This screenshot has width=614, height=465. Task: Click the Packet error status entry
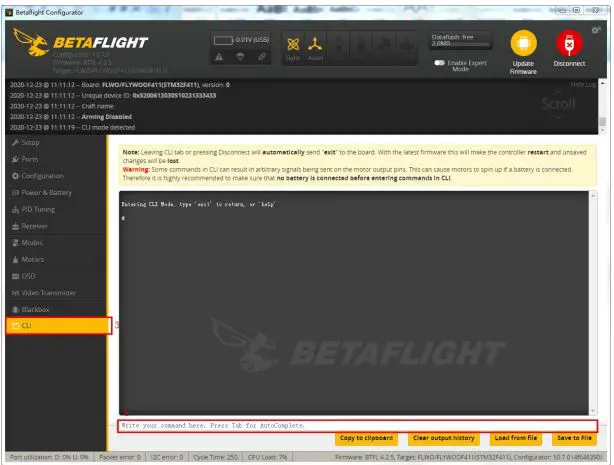pos(120,457)
